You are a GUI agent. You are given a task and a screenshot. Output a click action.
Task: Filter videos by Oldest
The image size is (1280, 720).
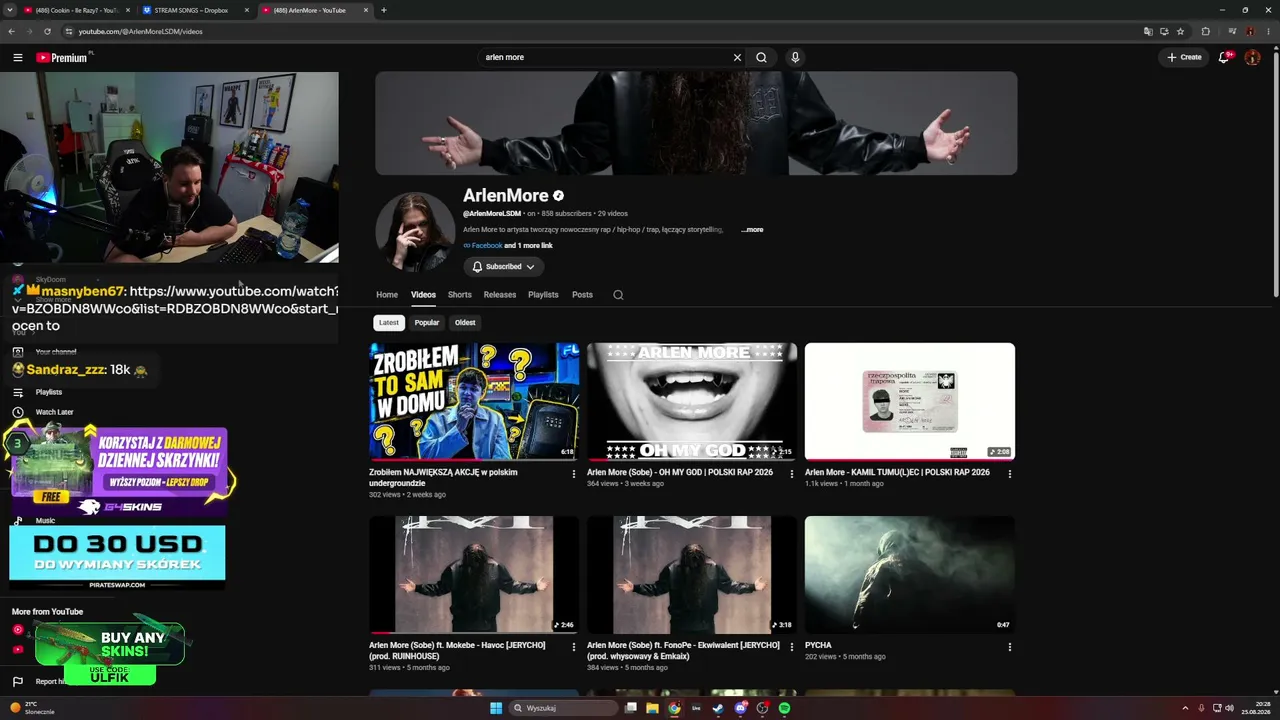[x=465, y=323]
